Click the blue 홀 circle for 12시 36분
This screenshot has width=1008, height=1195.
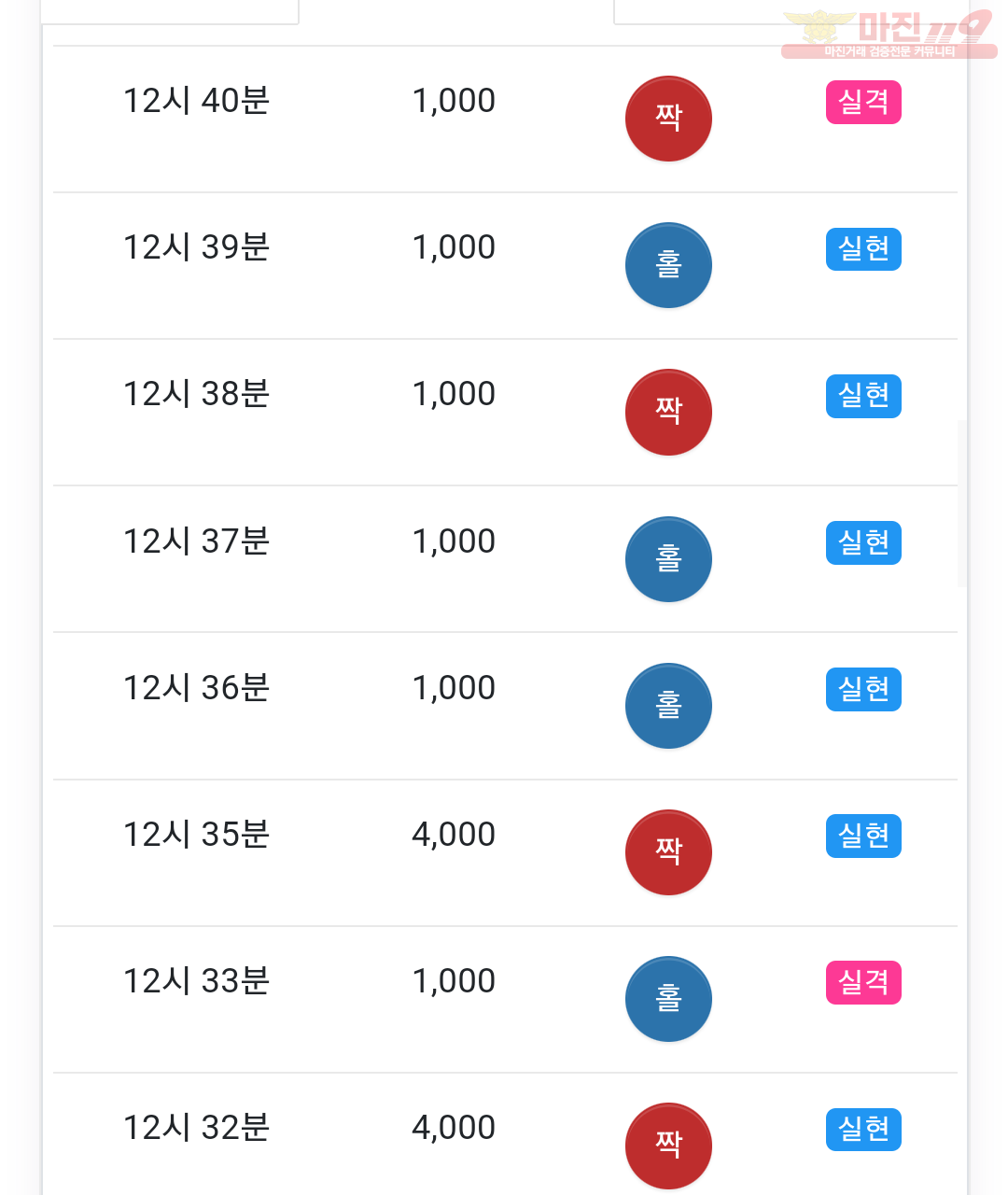coord(668,706)
